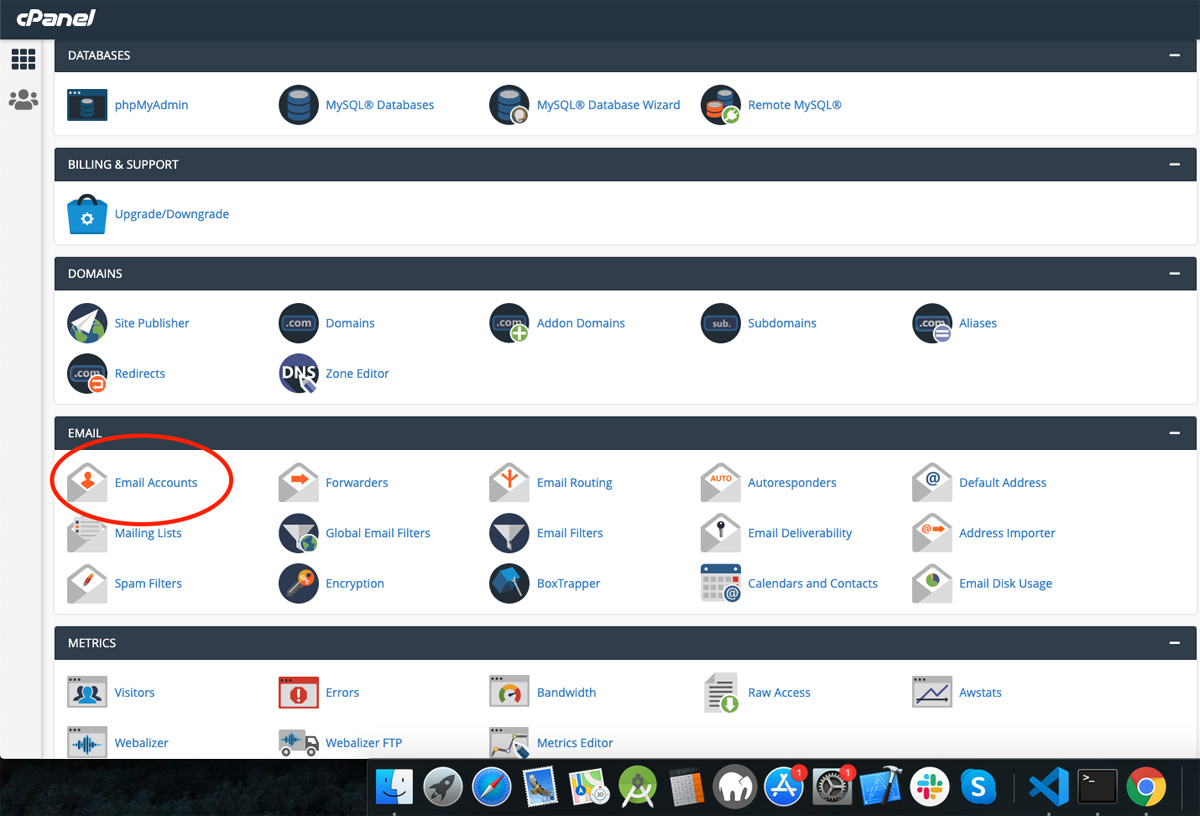Click the BoxTrapper icon

point(509,584)
